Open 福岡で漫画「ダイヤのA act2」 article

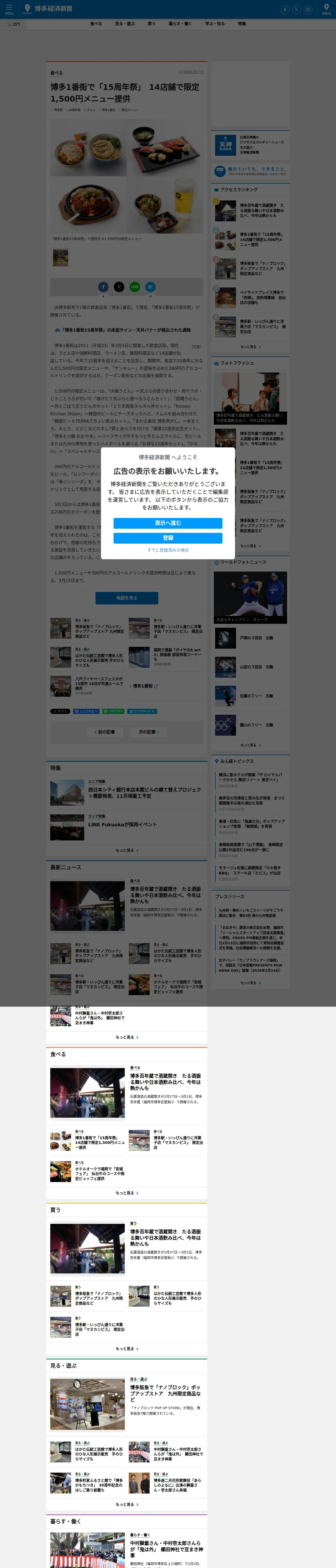point(166,657)
